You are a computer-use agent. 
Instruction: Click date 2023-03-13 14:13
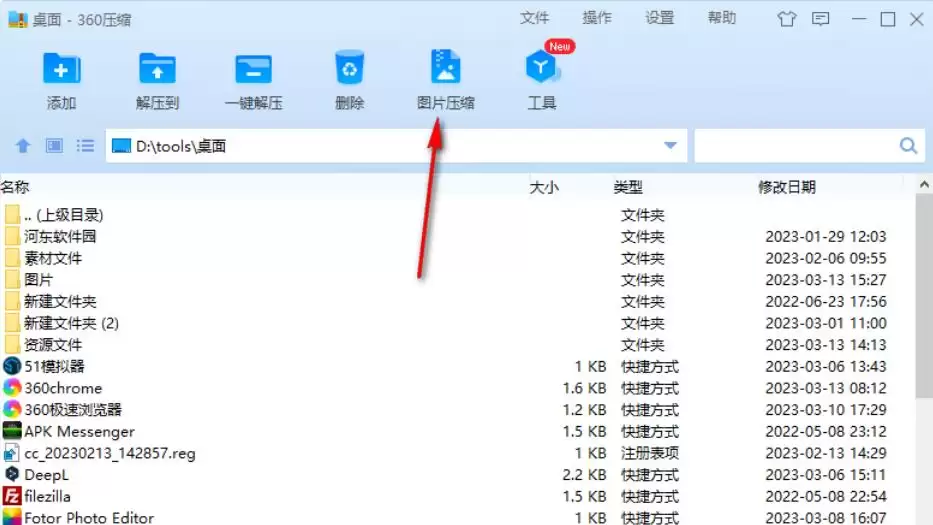point(826,345)
